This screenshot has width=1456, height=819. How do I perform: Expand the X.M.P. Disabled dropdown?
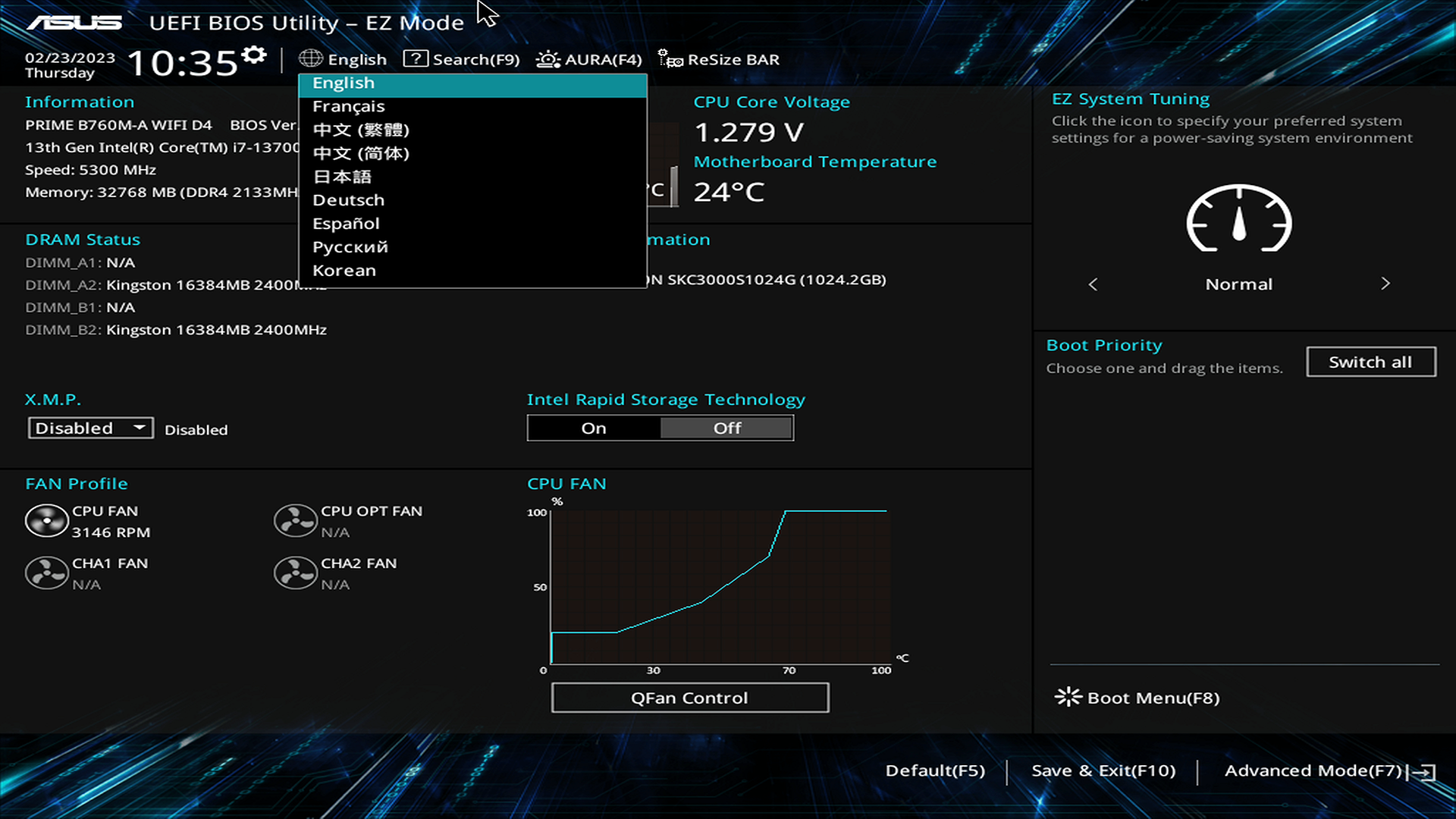point(90,428)
